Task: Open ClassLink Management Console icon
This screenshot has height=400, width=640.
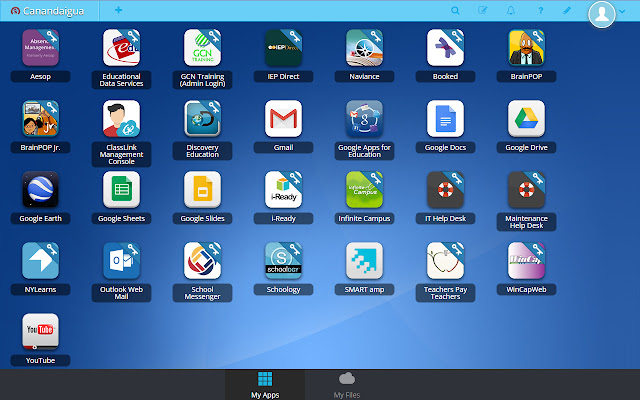Action: (x=121, y=118)
